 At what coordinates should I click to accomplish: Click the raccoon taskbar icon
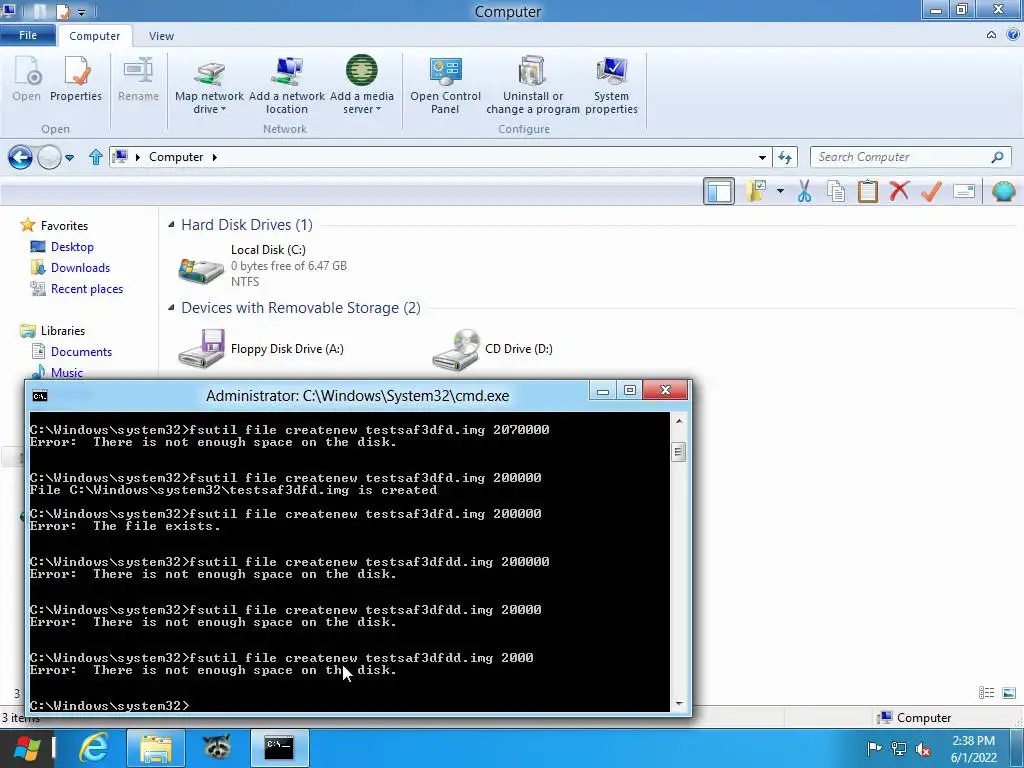217,748
